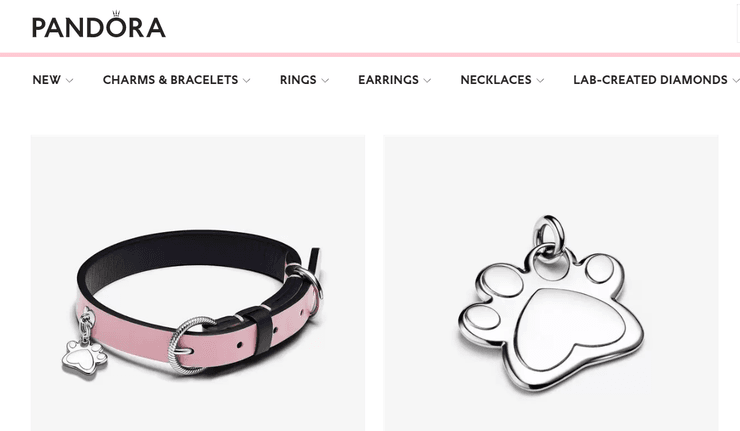Expand the Charms & Bracelets chevron arrow
Screen dimensions: 740x431
click(x=246, y=81)
